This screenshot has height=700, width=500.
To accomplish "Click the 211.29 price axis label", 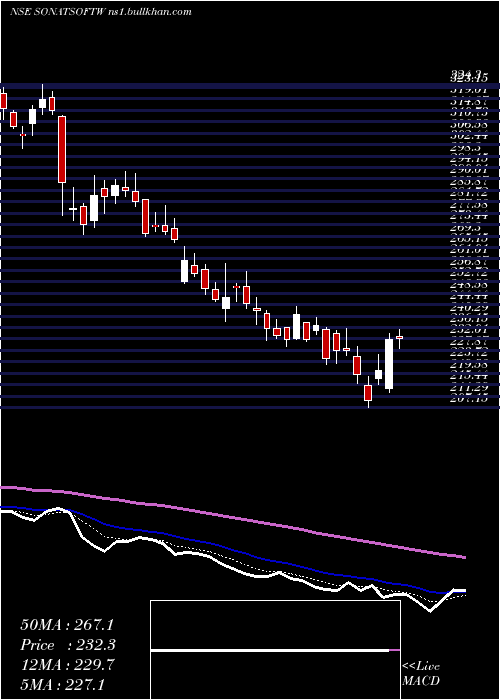I will pyautogui.click(x=468, y=389).
